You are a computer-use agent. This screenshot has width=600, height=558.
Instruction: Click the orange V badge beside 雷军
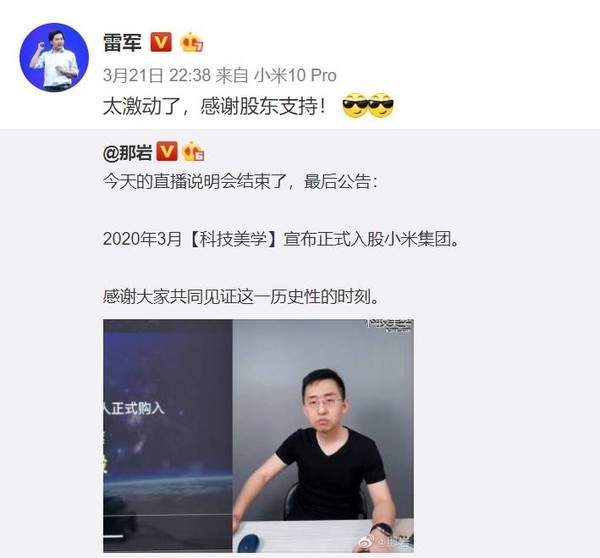click(161, 42)
